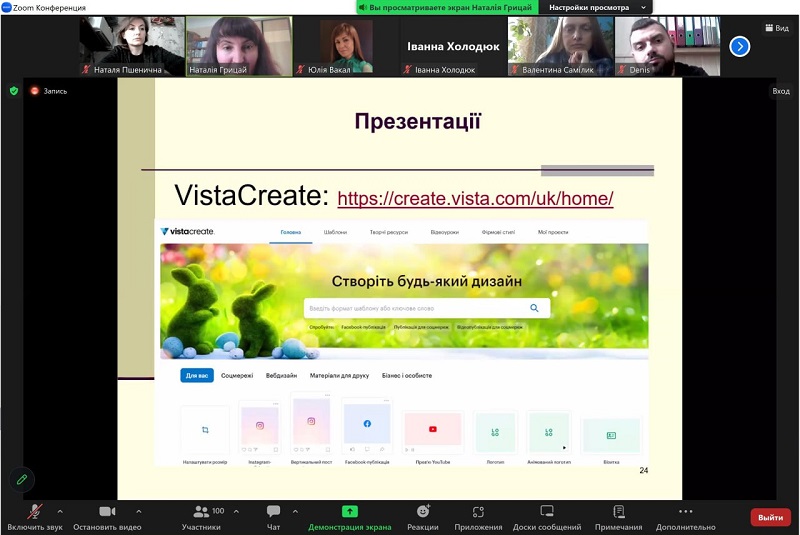Unmute microphone with Включить звук button
This screenshot has height=535, width=800.
coord(35,518)
